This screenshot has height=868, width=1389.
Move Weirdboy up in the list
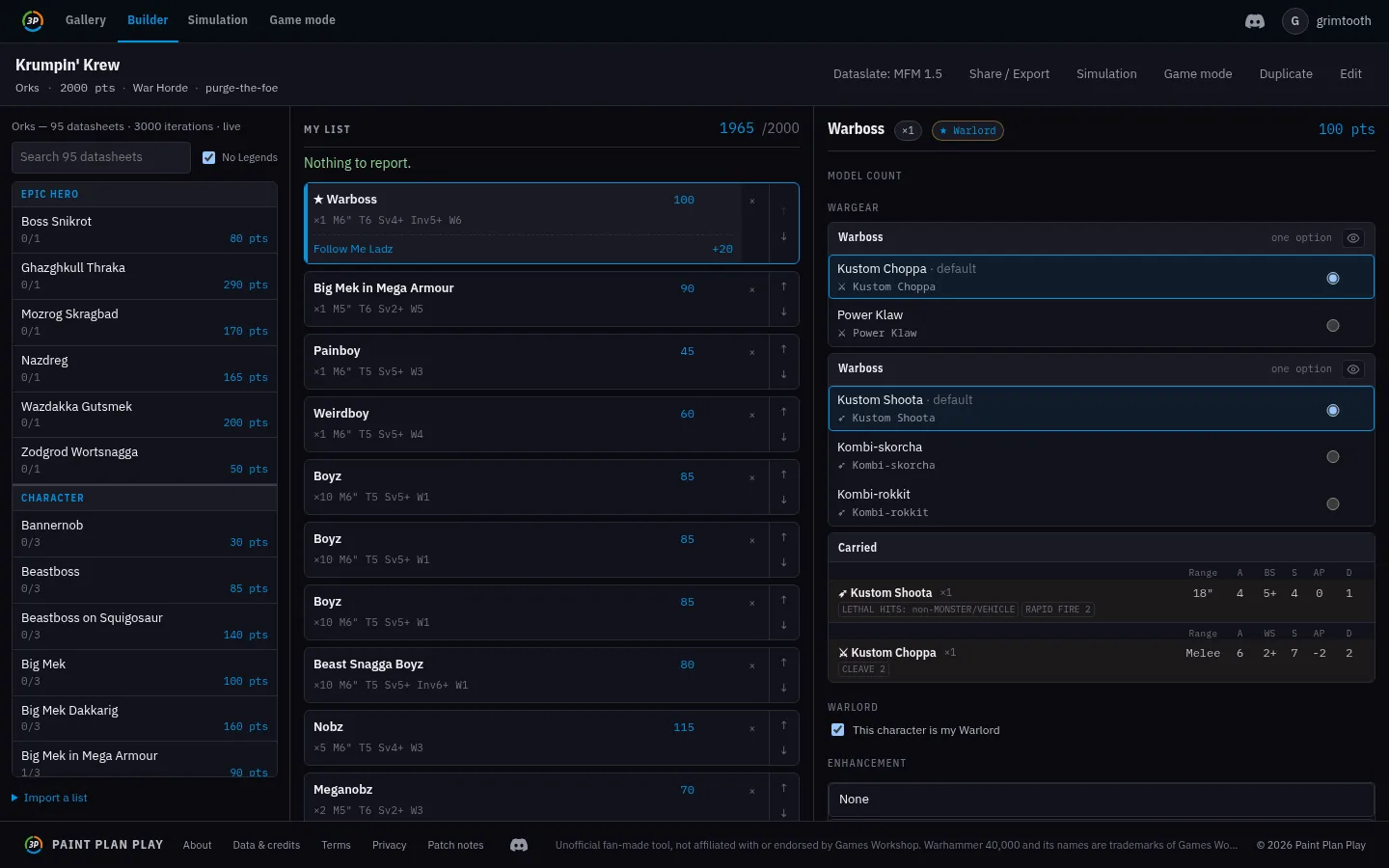(x=783, y=412)
